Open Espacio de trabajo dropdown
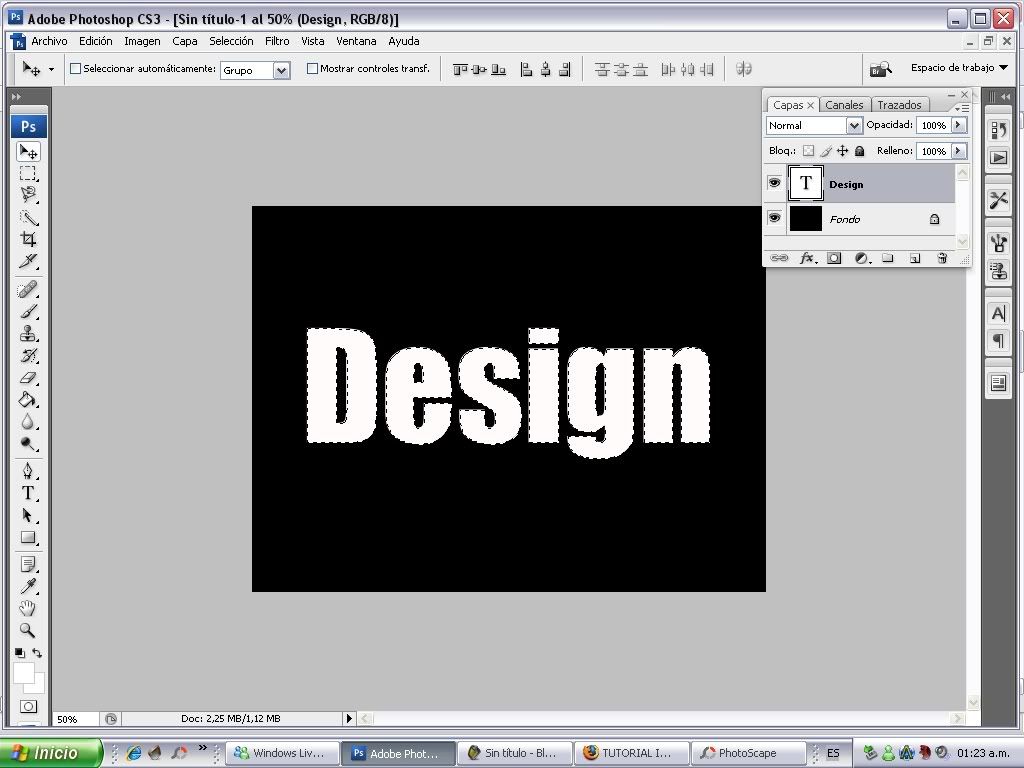 pyautogui.click(x=959, y=67)
